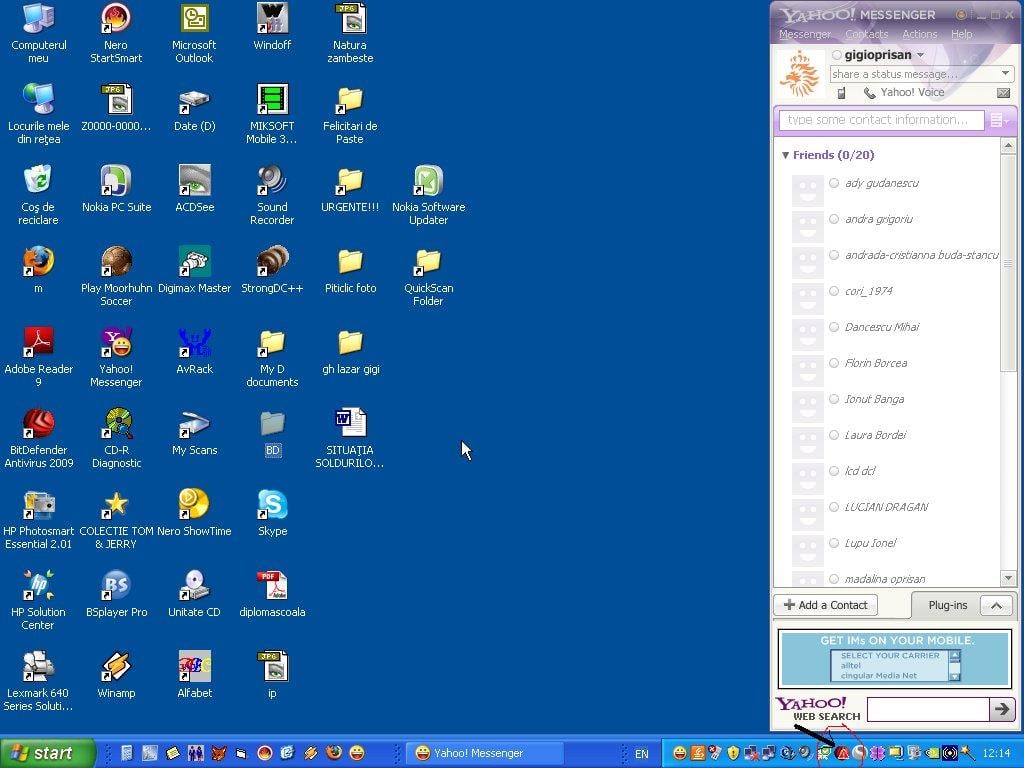Click Nero ShowTime shortcut

(x=194, y=512)
